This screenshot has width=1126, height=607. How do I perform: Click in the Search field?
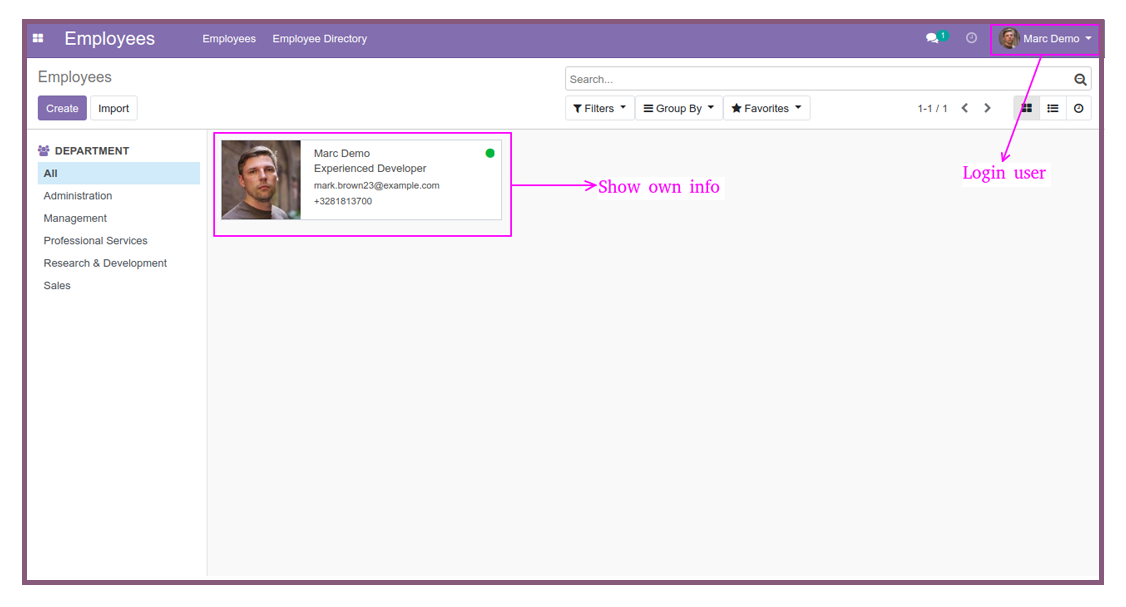click(x=819, y=79)
